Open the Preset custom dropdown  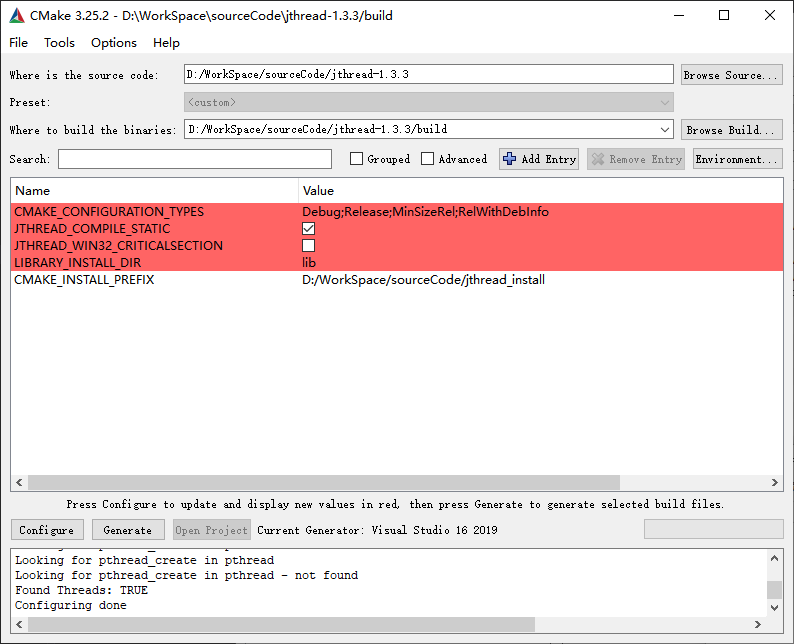pyautogui.click(x=428, y=102)
